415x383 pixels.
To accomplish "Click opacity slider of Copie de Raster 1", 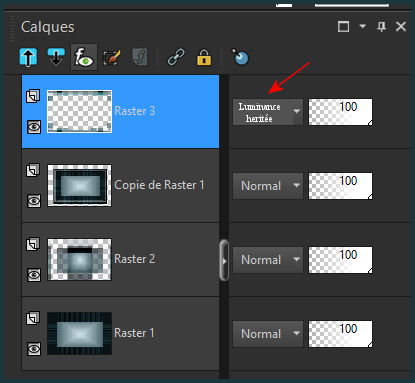I will coord(340,186).
